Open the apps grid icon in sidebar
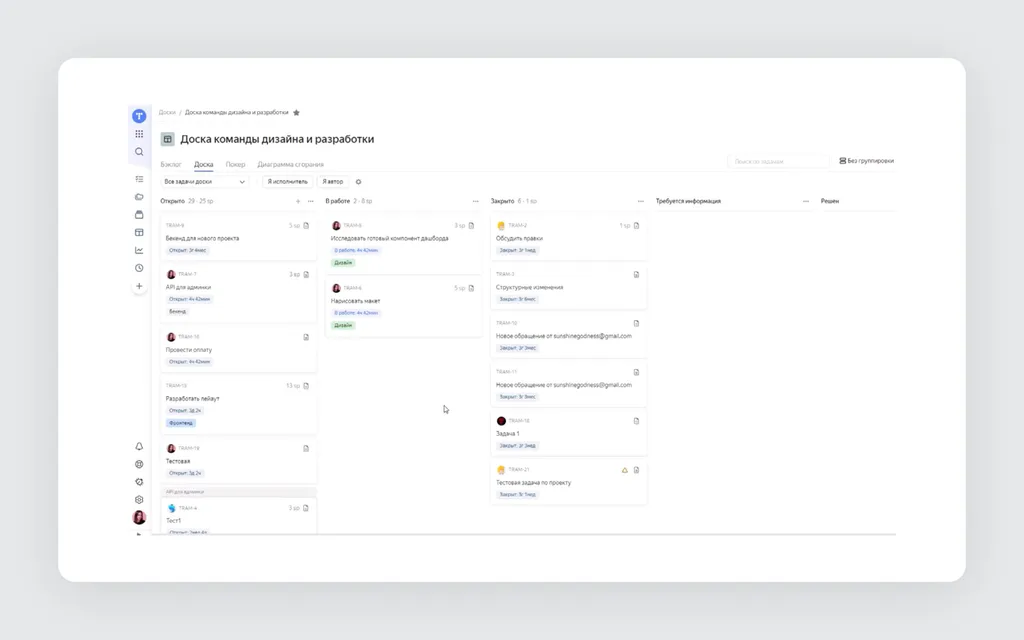This screenshot has height=640, width=1024. (139, 134)
